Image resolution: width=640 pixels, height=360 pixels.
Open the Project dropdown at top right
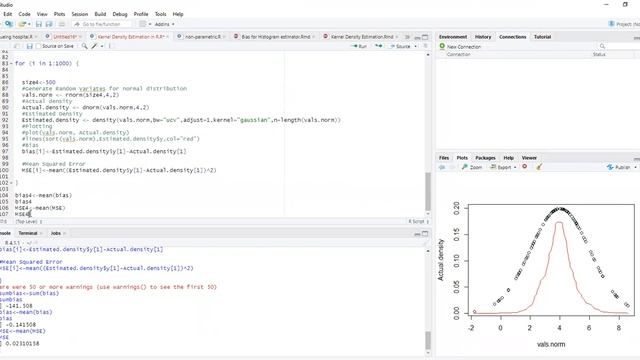coord(624,24)
